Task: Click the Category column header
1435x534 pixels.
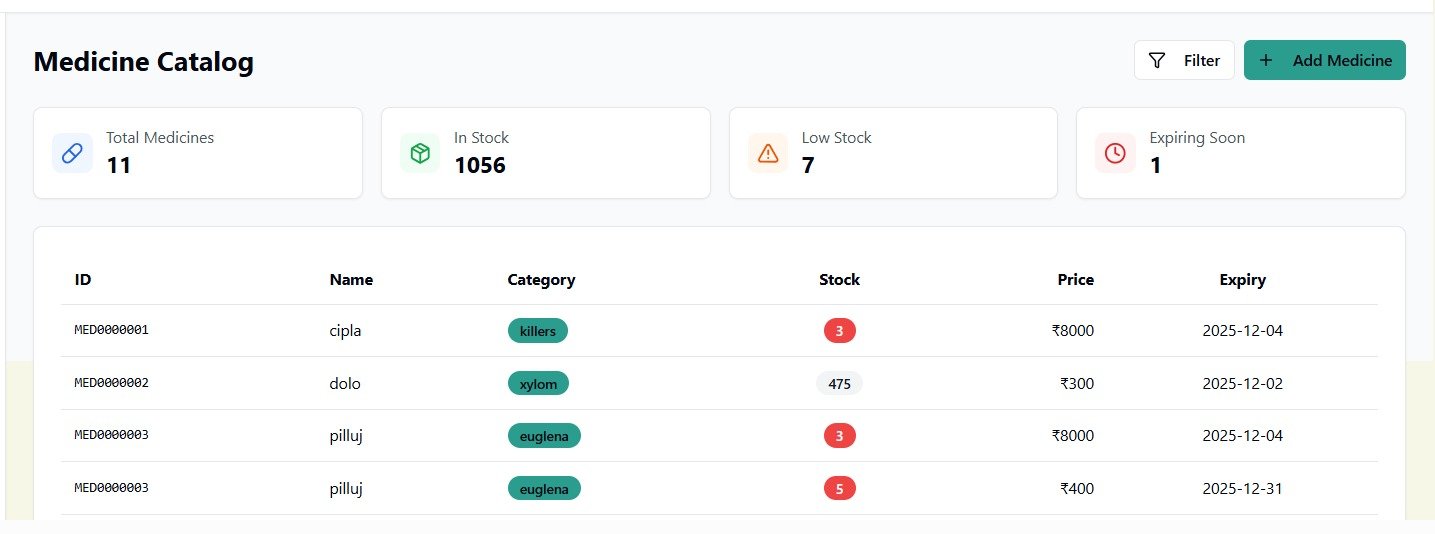Action: 541,280
